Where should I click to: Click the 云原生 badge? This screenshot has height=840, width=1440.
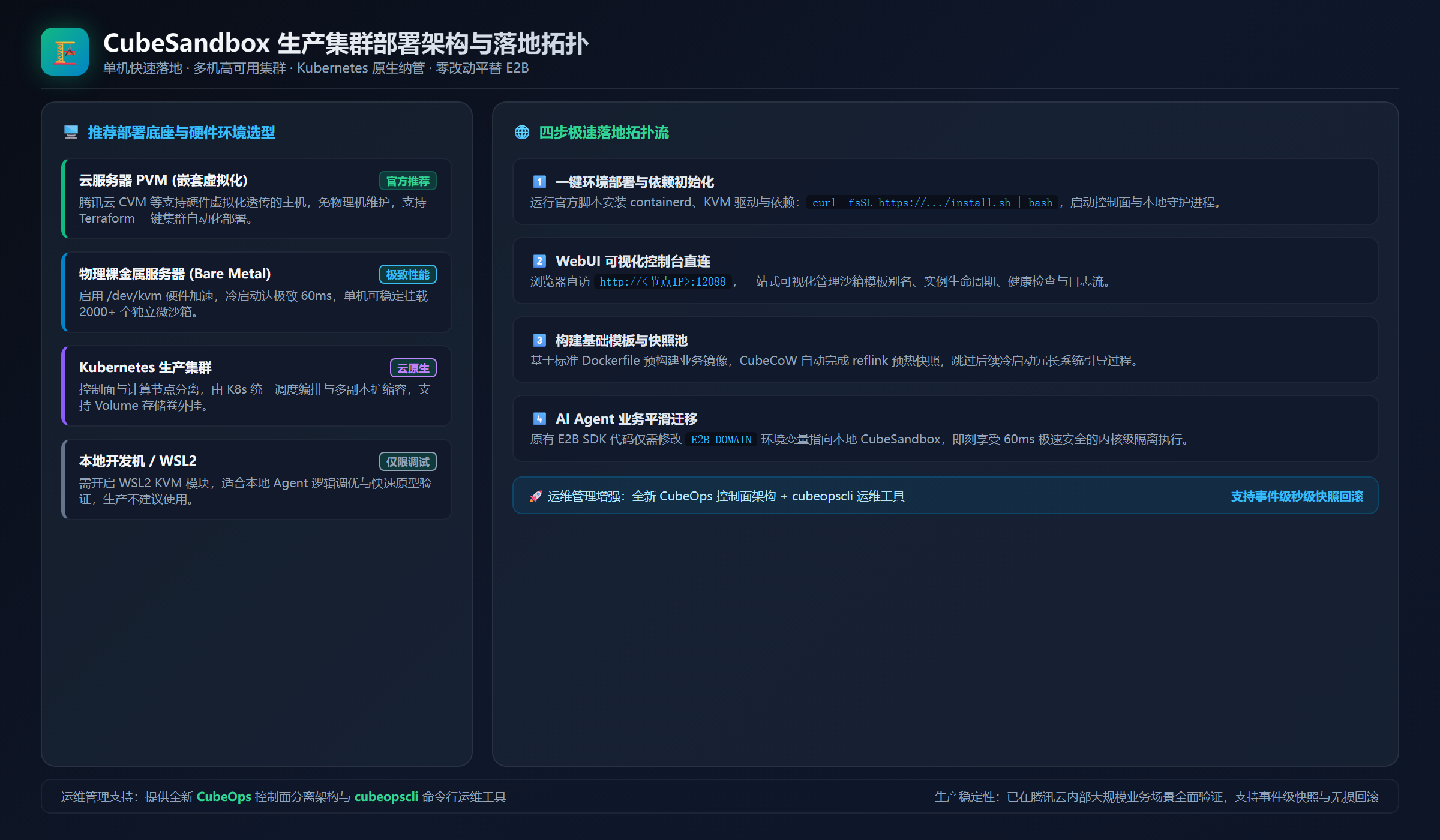coord(413,368)
